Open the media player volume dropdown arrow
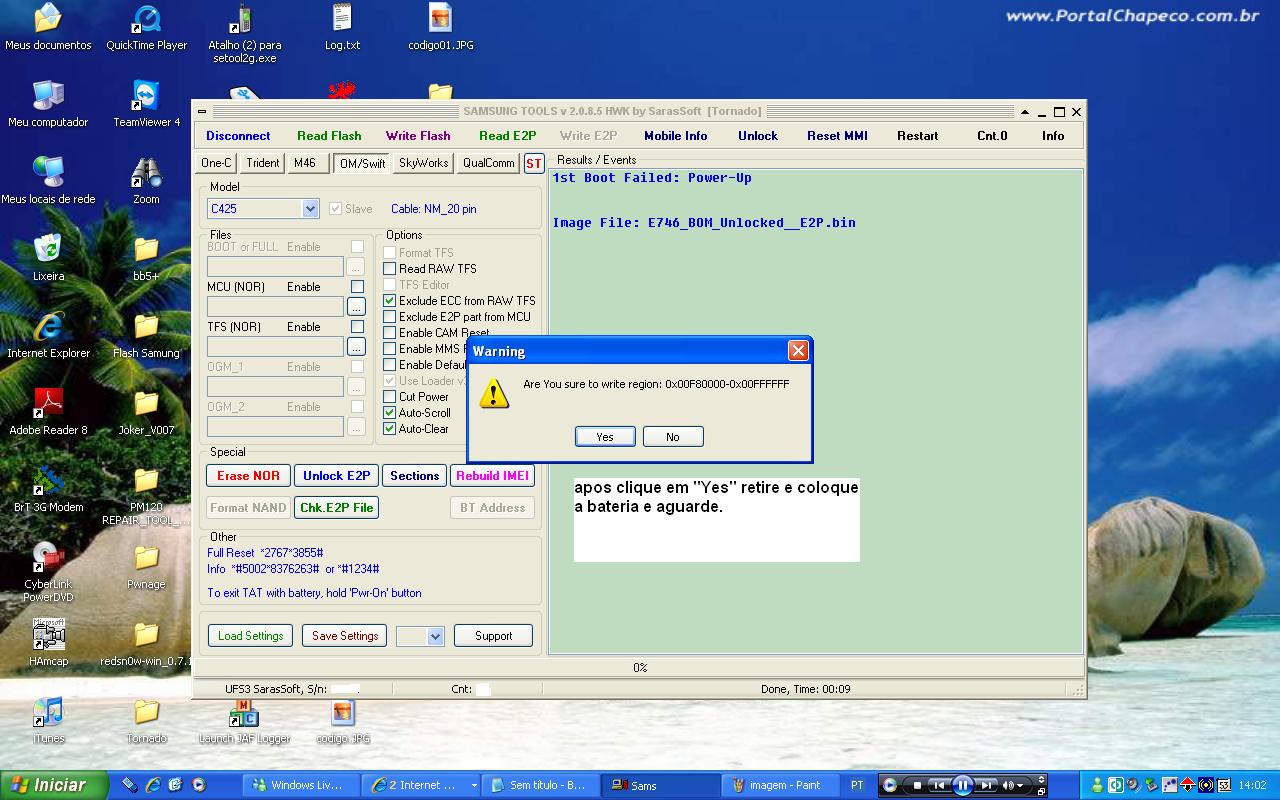This screenshot has height=800, width=1280. [x=1019, y=786]
